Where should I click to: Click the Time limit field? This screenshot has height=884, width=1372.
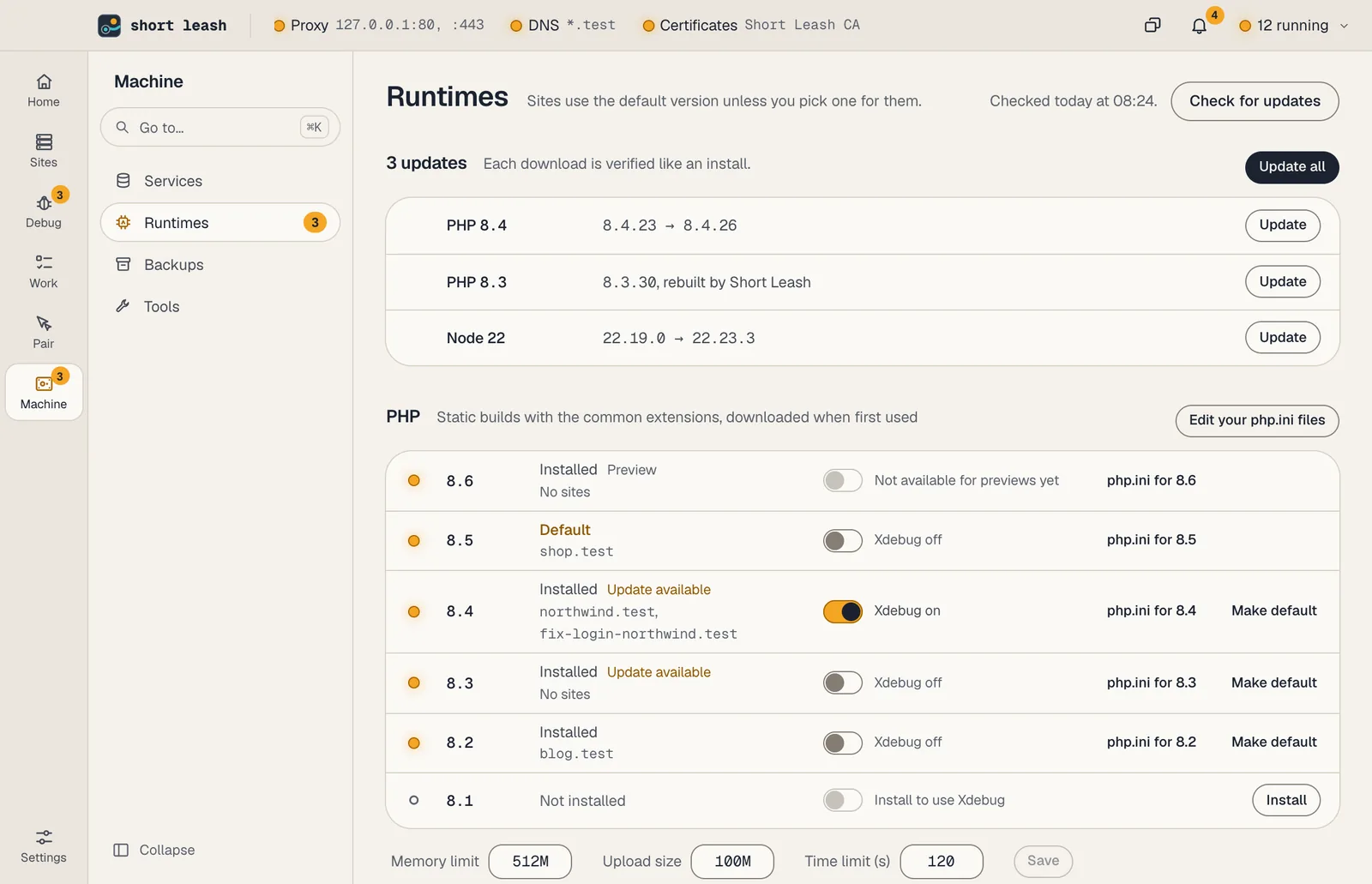[x=941, y=862]
